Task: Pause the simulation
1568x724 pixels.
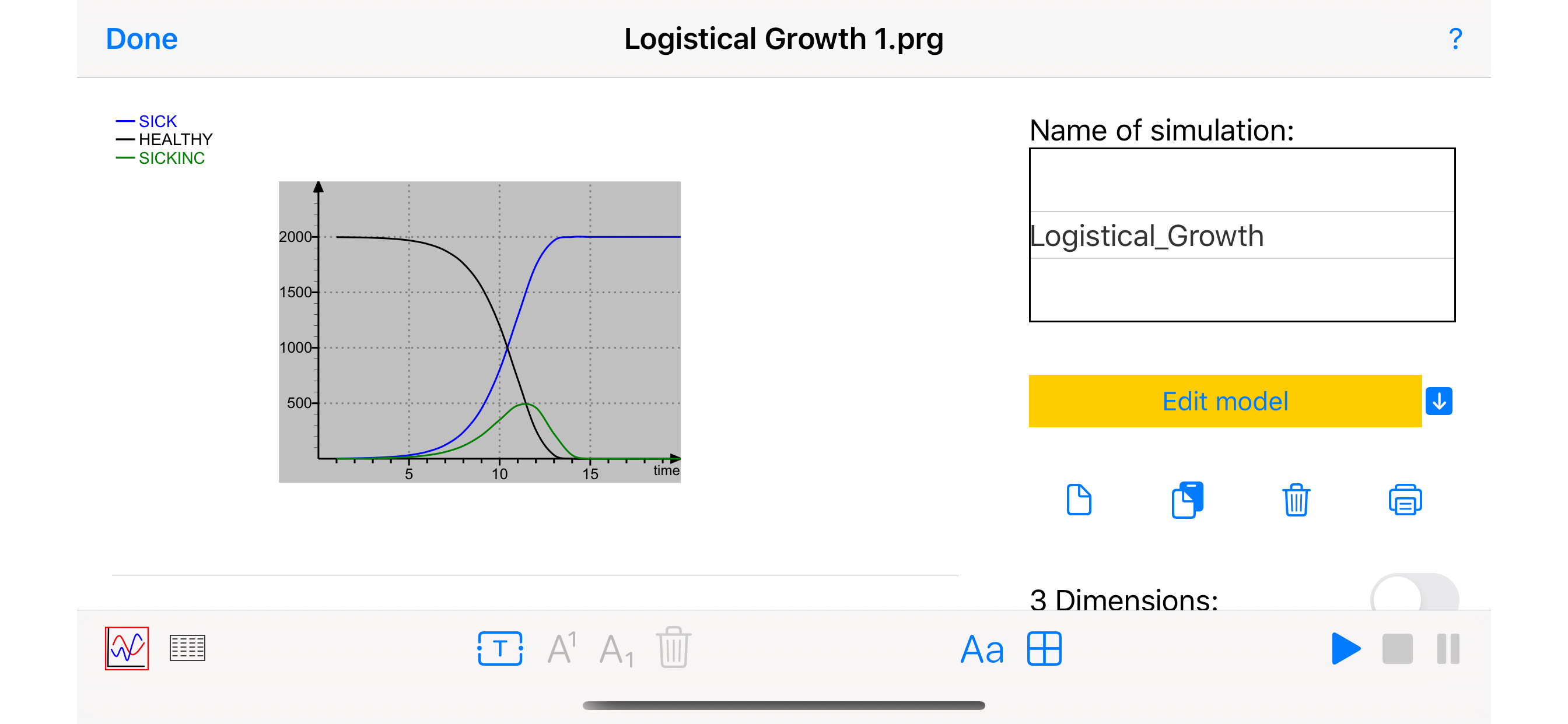Action: coord(1448,649)
